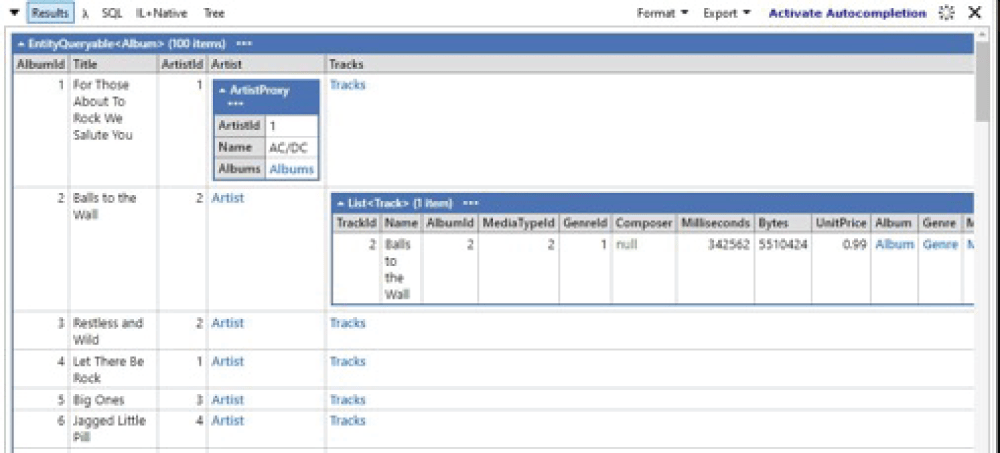Collapse the EntityQueryable<Album> header triangle
The image size is (1000, 453).
[x=22, y=44]
